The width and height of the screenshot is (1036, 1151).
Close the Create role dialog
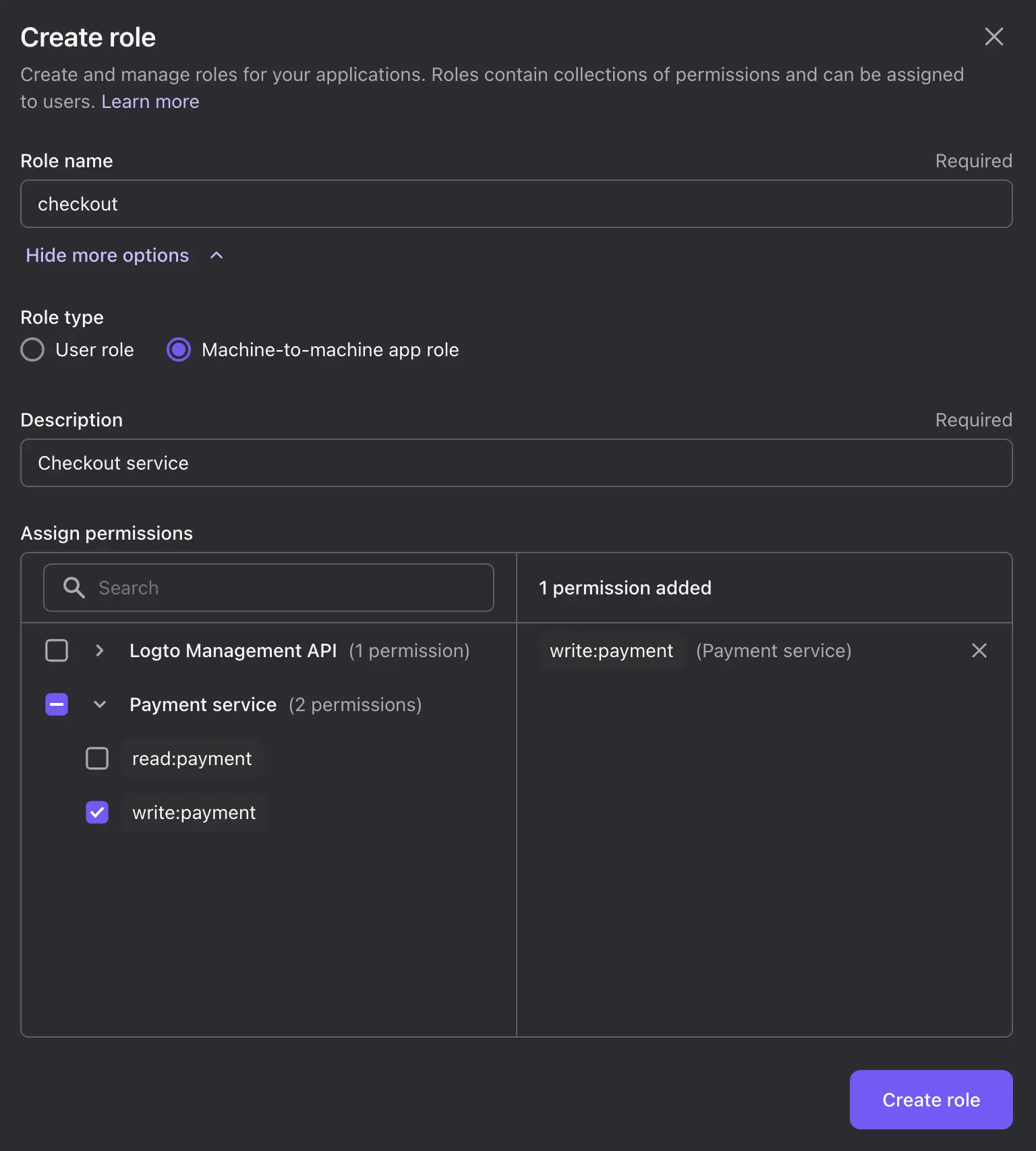click(994, 36)
